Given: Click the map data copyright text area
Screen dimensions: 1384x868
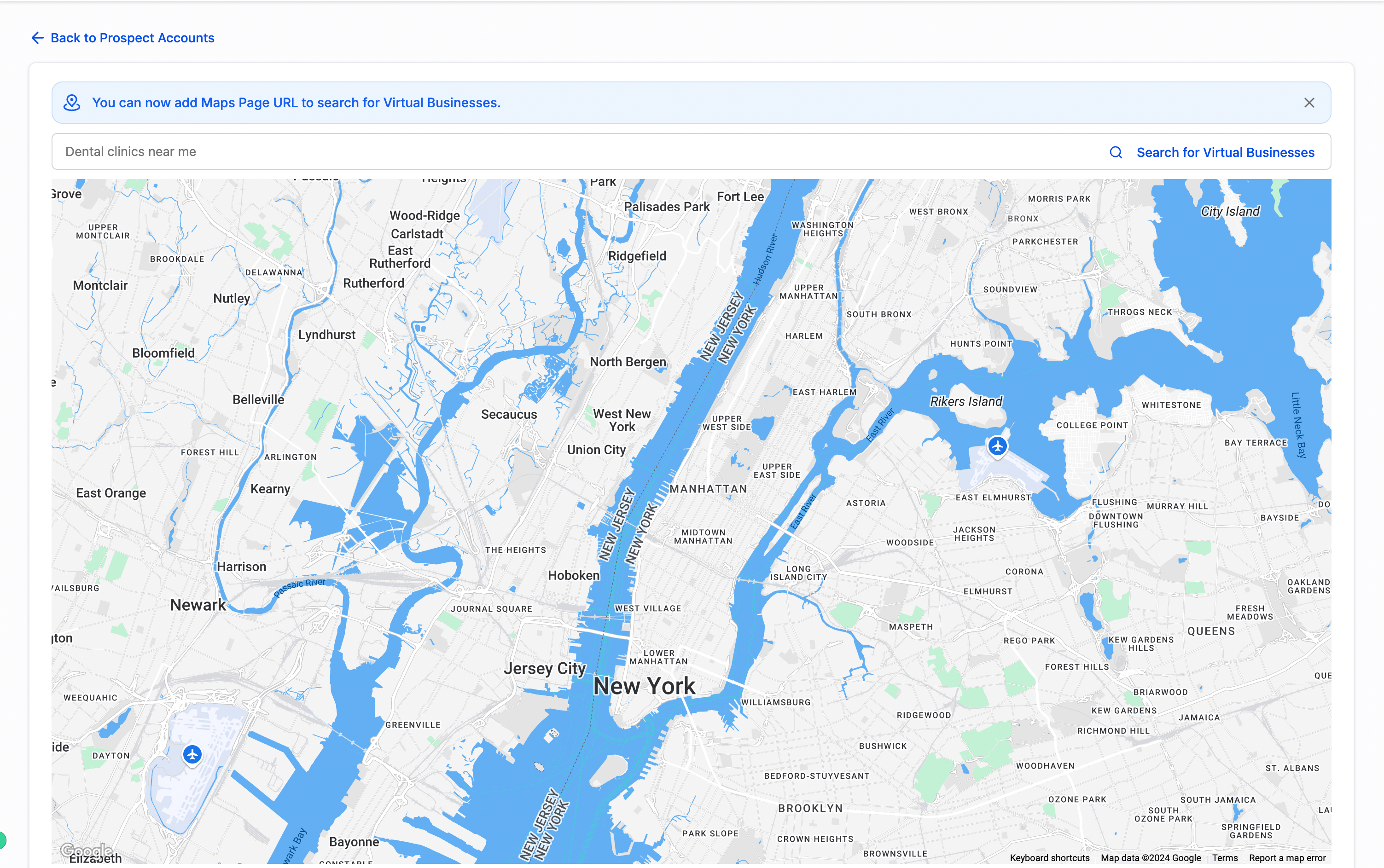Looking at the screenshot, I should [x=1151, y=857].
